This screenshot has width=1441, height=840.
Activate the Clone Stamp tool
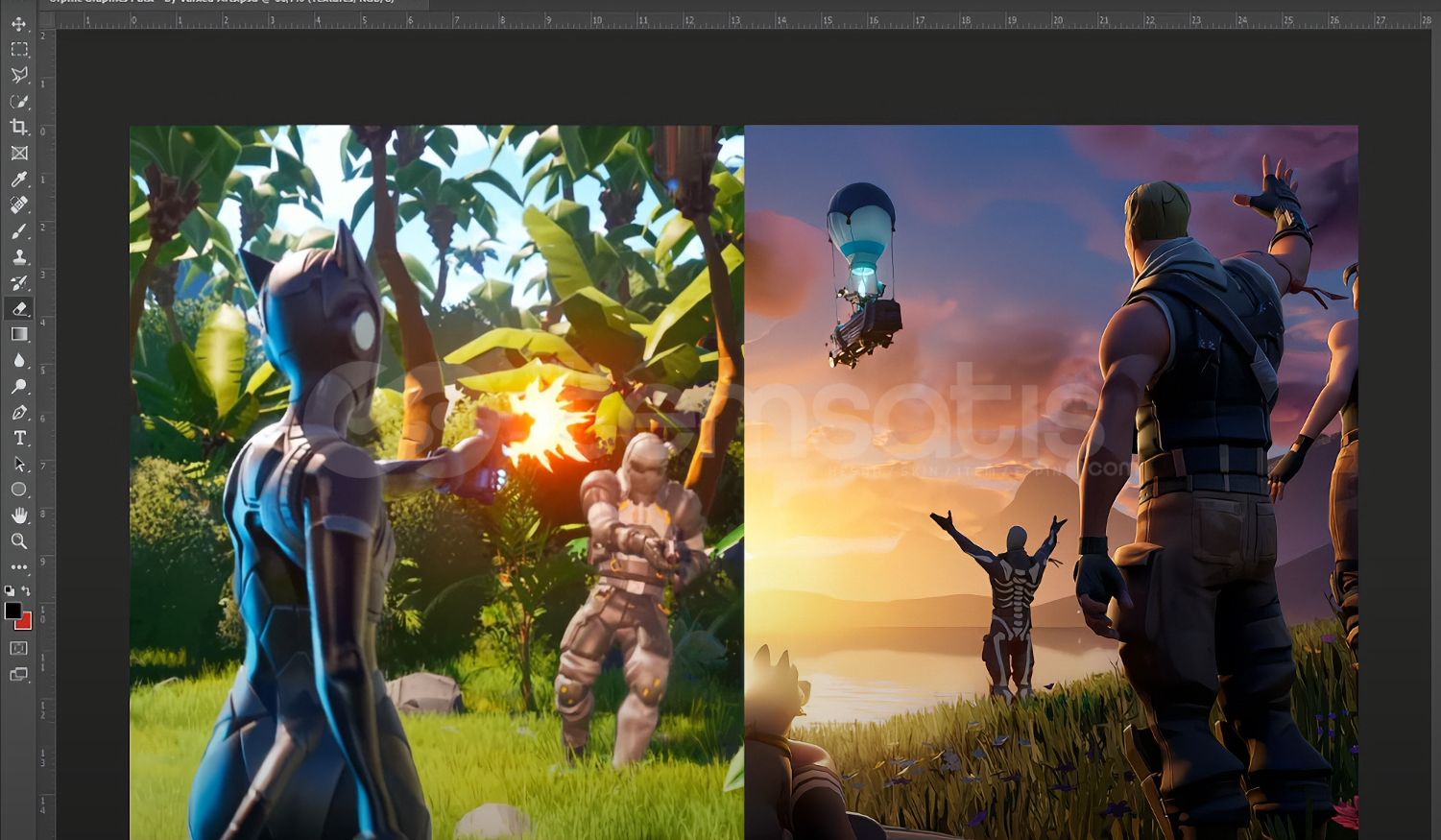[x=19, y=256]
